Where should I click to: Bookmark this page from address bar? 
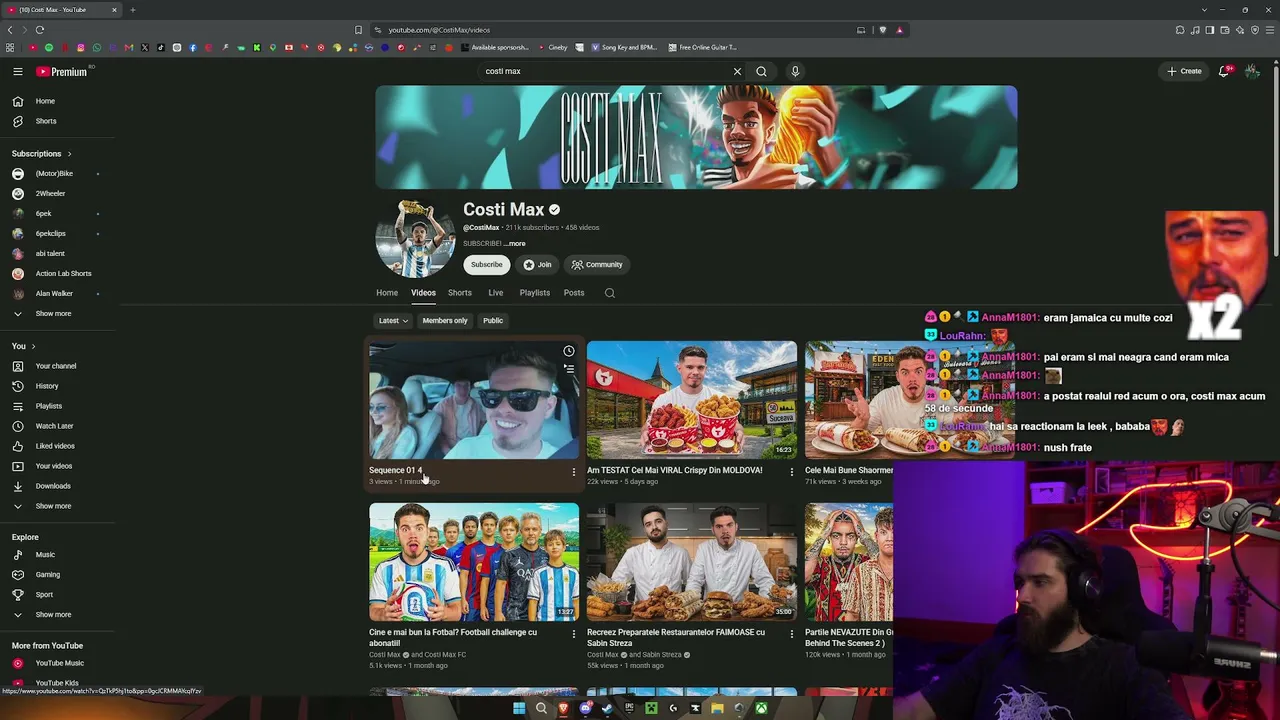[358, 30]
